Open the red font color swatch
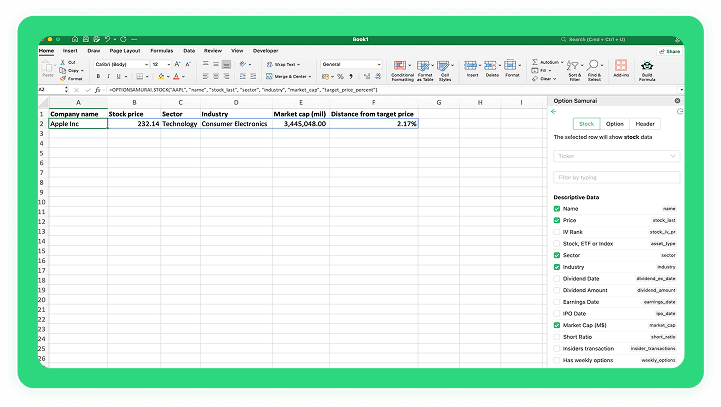Screen dimensions: 721x407 coord(176,76)
